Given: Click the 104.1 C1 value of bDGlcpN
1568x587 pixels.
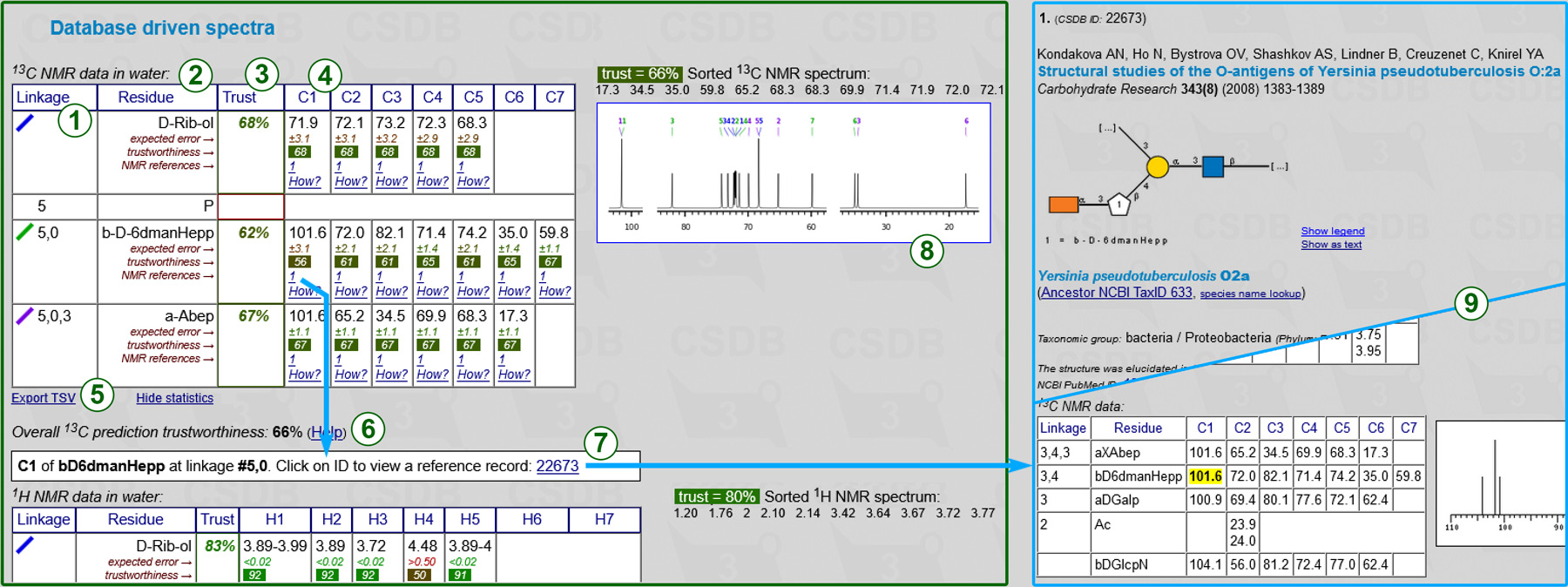Looking at the screenshot, I should (1206, 564).
